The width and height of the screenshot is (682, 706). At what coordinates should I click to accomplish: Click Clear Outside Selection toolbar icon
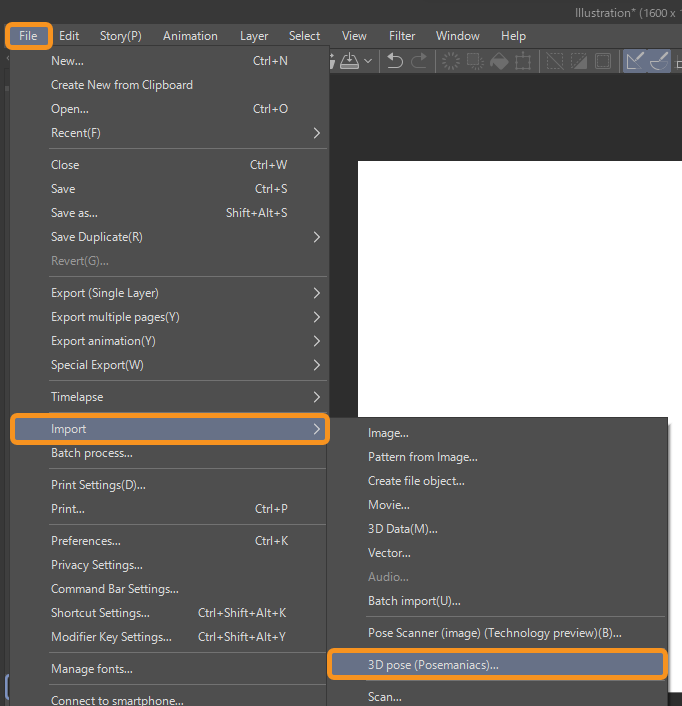(475, 61)
